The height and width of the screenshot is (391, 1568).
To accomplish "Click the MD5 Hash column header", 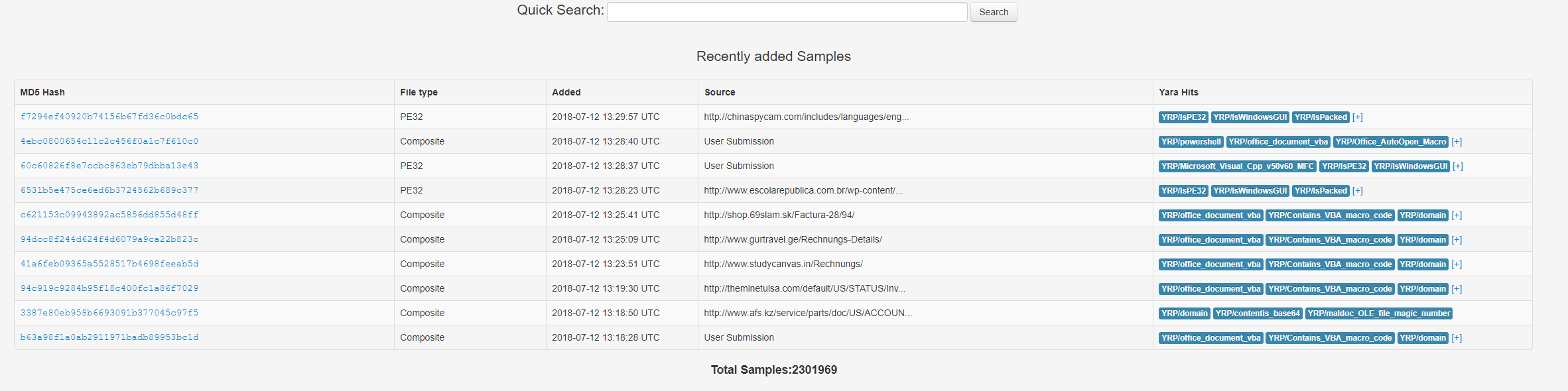I will [42, 92].
